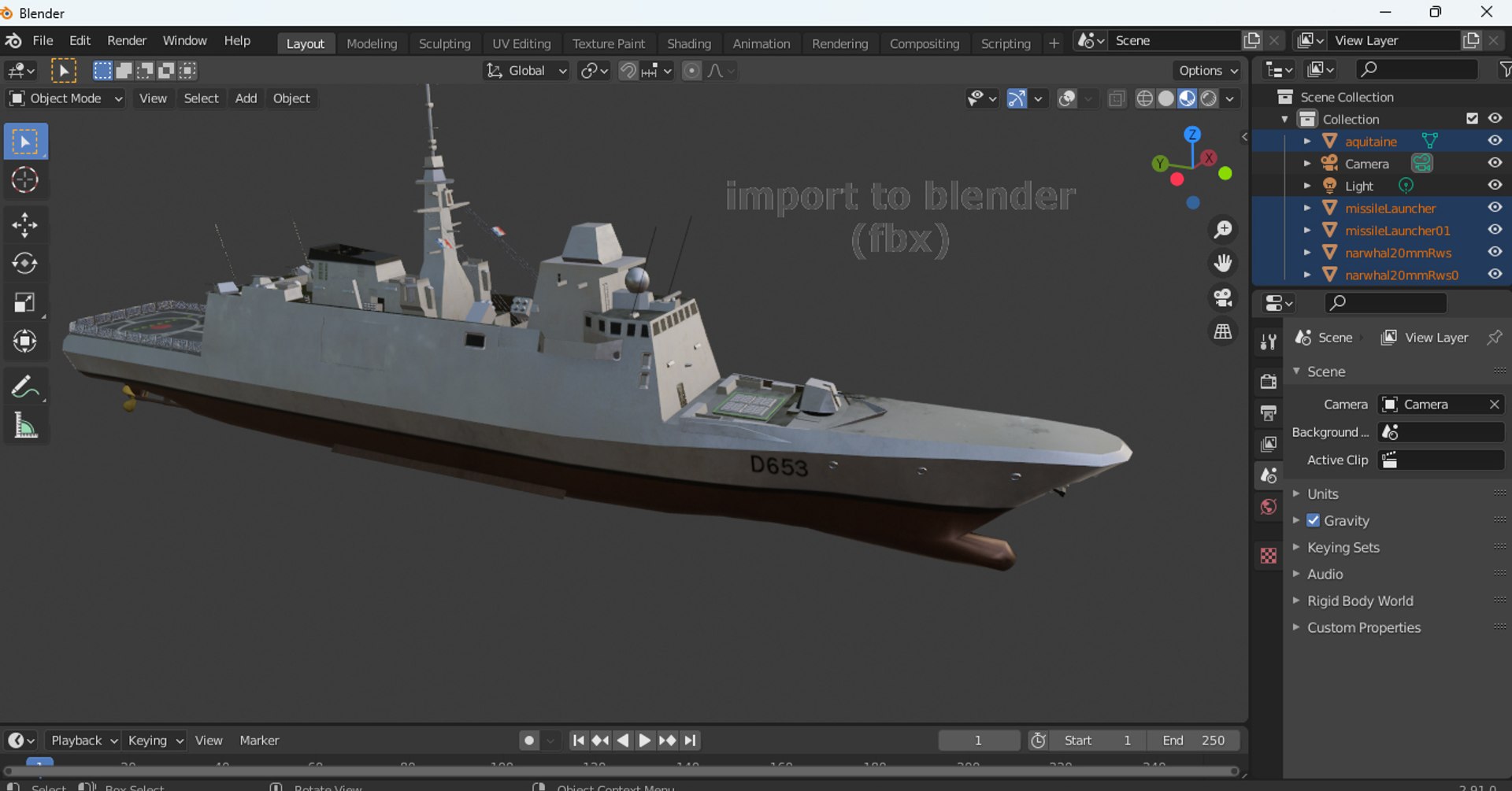Screen dimensions: 1512x791
Task: Open the Options dropdown
Action: [1208, 71]
